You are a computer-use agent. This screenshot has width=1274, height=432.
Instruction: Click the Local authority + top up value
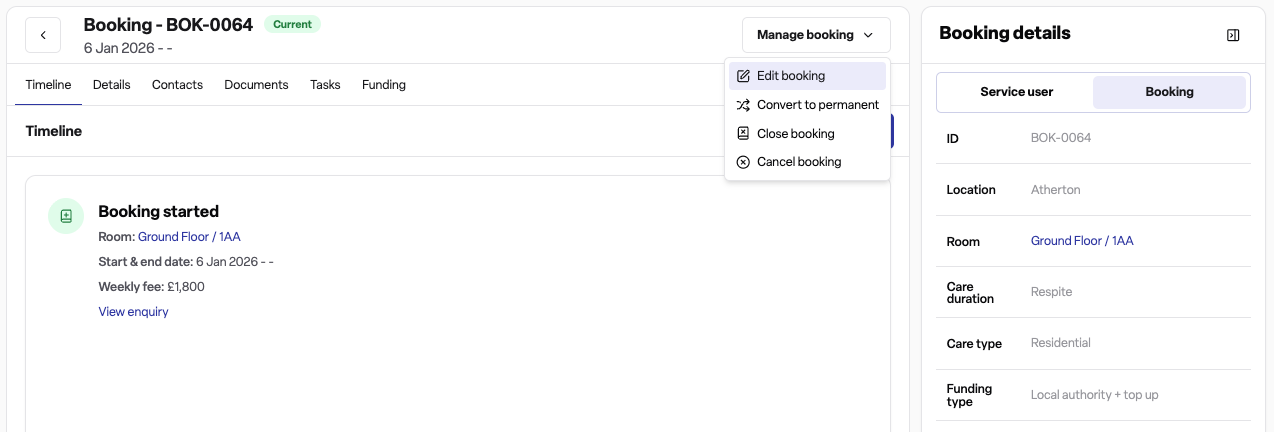[1095, 395]
